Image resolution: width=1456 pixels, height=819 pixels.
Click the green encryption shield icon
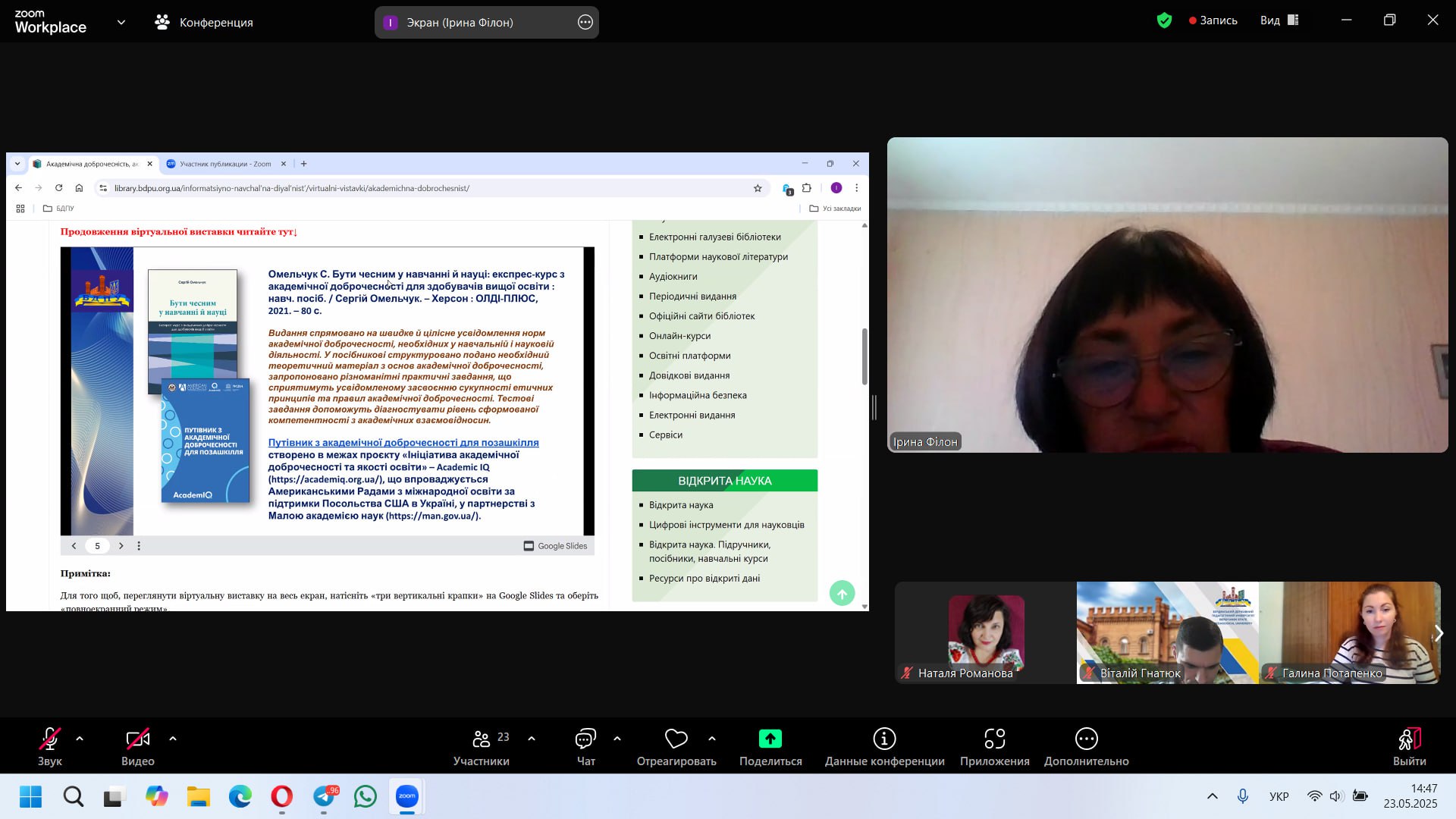tap(1164, 21)
